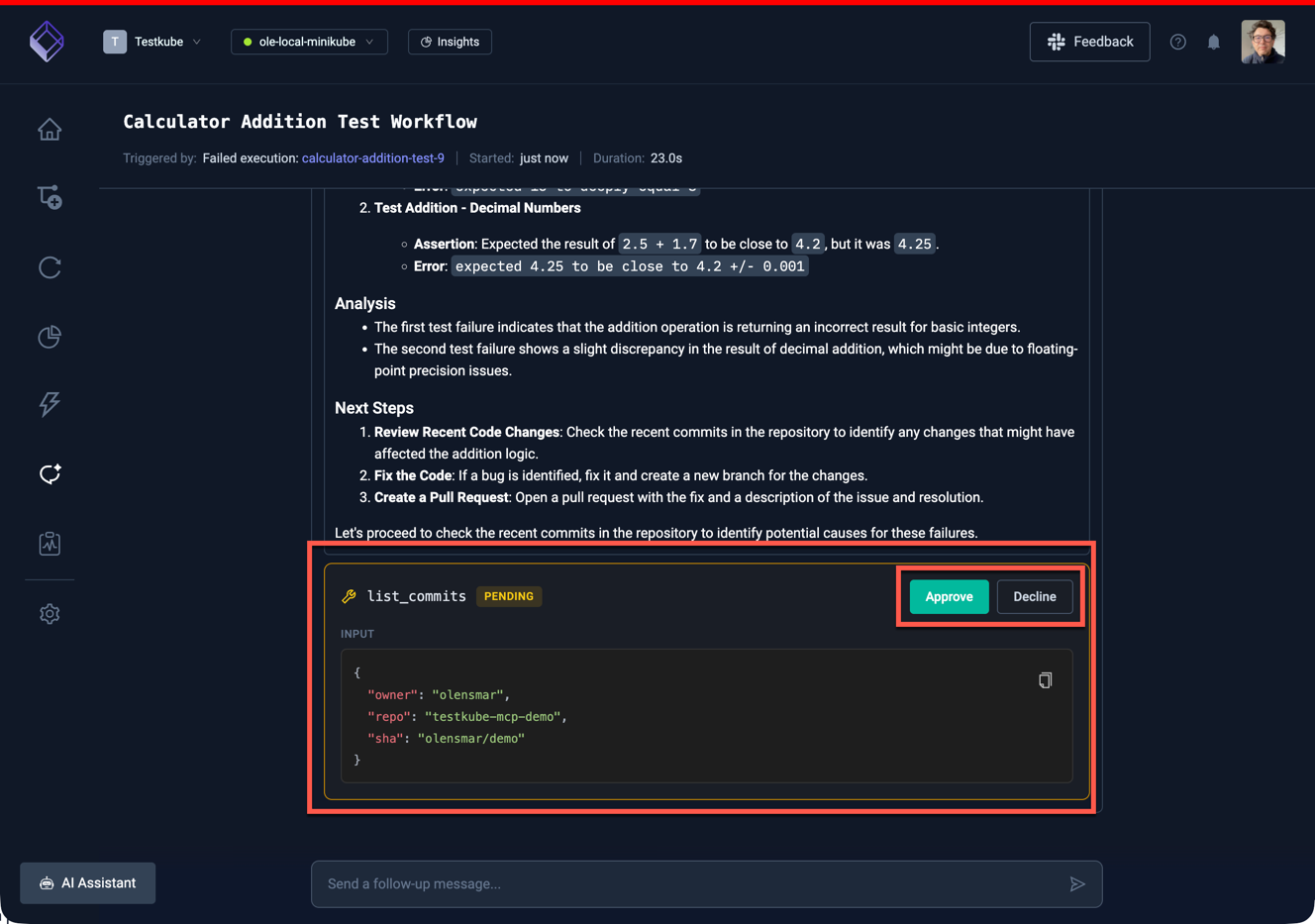Select the active AI agent sidebar icon
1315x924 pixels.
(x=50, y=473)
